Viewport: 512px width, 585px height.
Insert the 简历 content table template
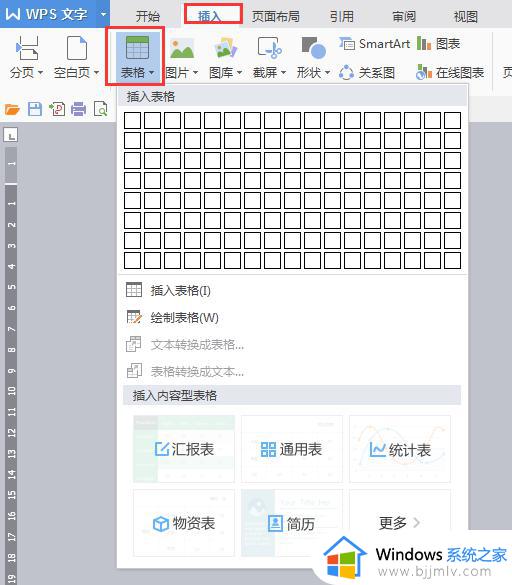[292, 523]
